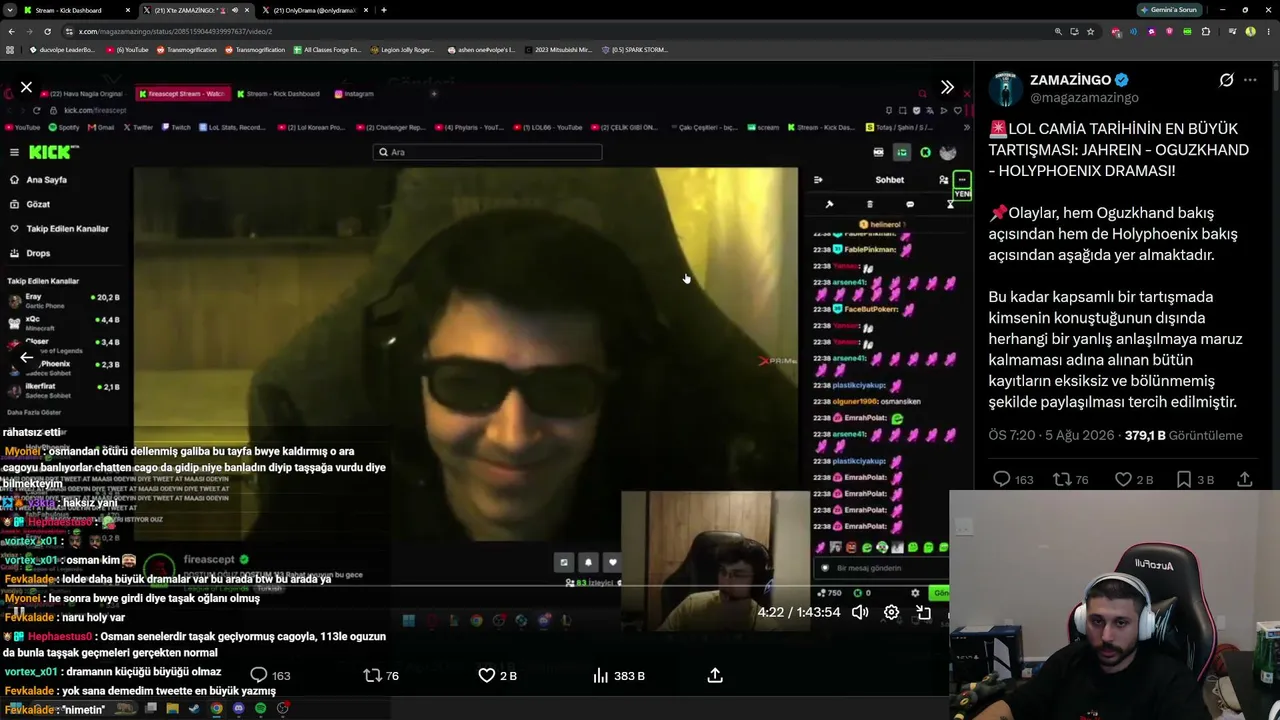Open the Chrome three-dot menu
Screen dimensions: 1280x720
(1268, 31)
